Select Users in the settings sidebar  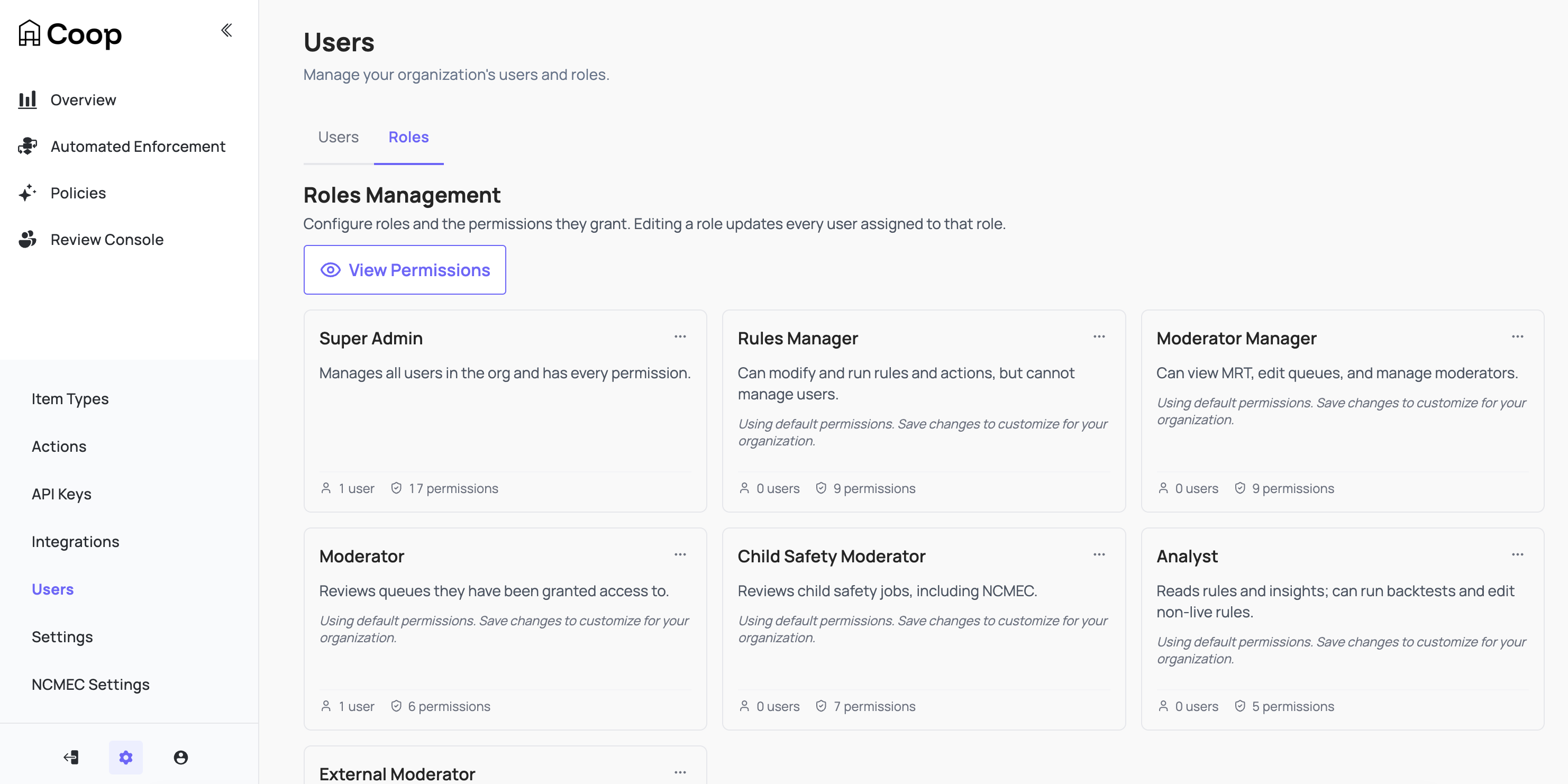click(x=53, y=589)
